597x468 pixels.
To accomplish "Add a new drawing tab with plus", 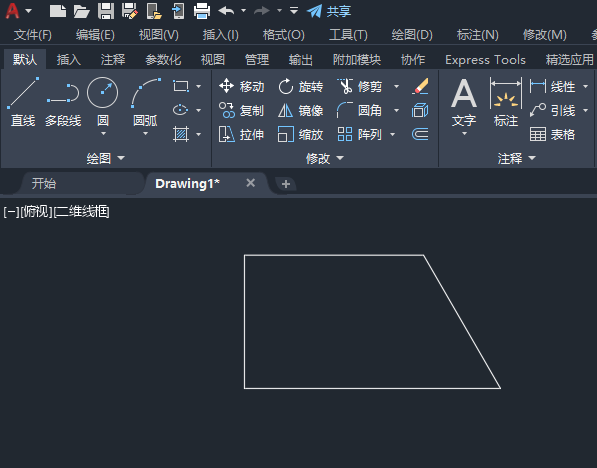I will click(x=286, y=184).
